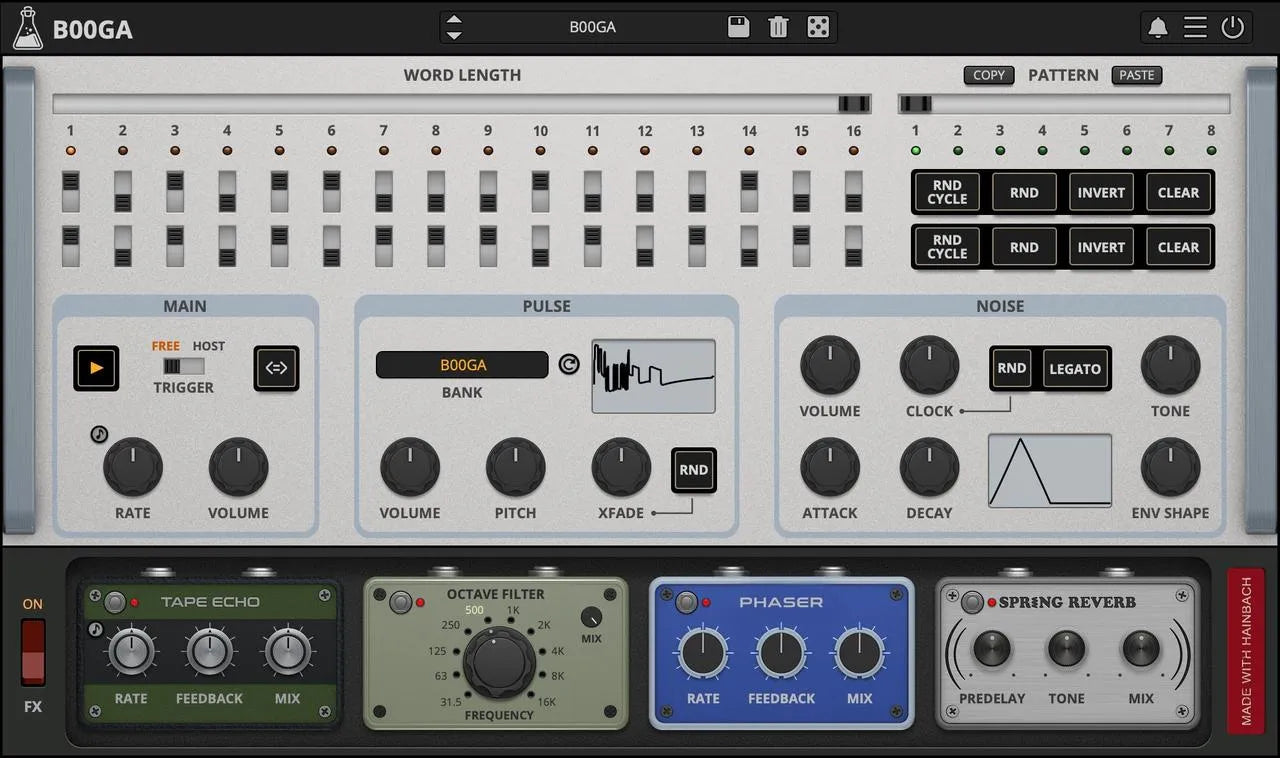Screen dimensions: 1280x758
Task: Select the PATTERN label section
Action: (1063, 75)
